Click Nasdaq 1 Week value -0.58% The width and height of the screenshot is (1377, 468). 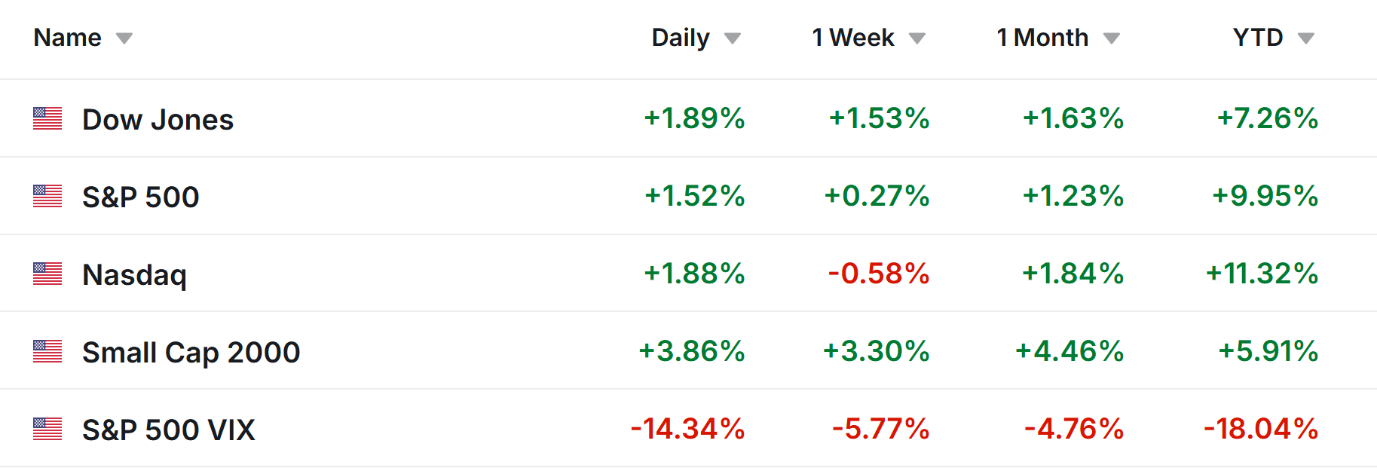point(879,274)
